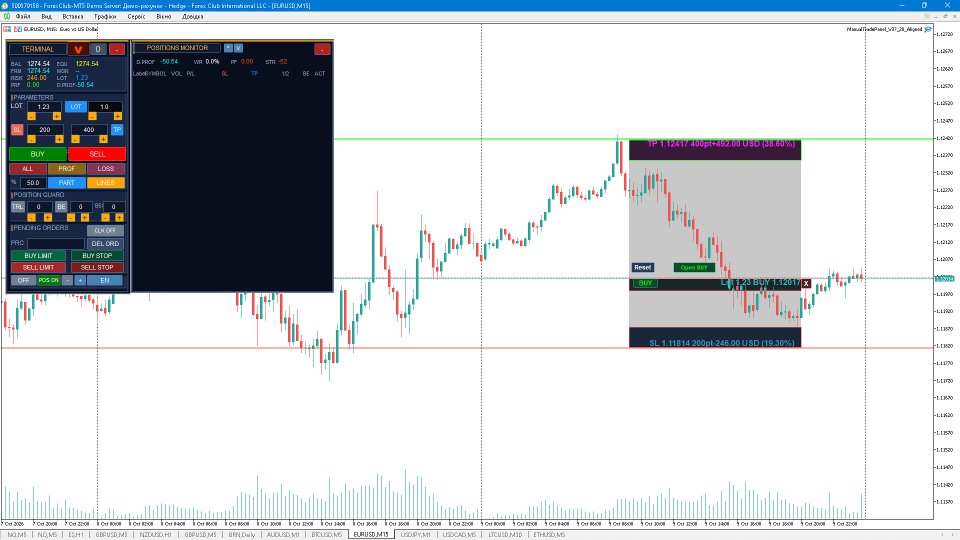Viewport: 960px width, 540px height.
Task: Click the DEL ORD button
Action: [x=105, y=244]
